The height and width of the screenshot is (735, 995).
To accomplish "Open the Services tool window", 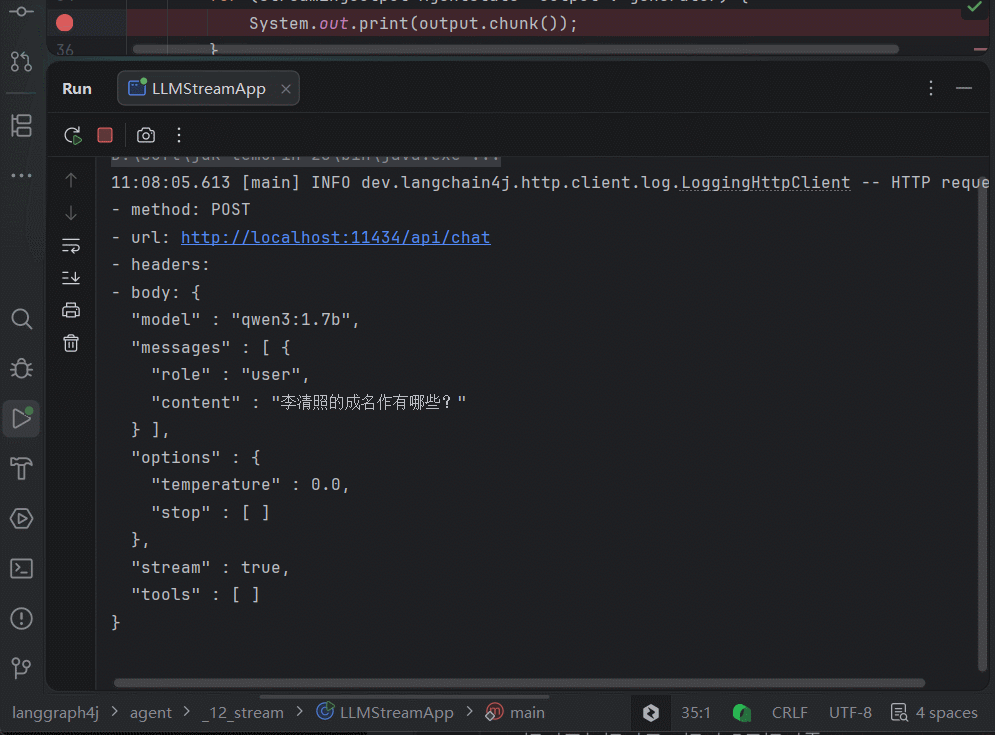I will pyautogui.click(x=21, y=519).
